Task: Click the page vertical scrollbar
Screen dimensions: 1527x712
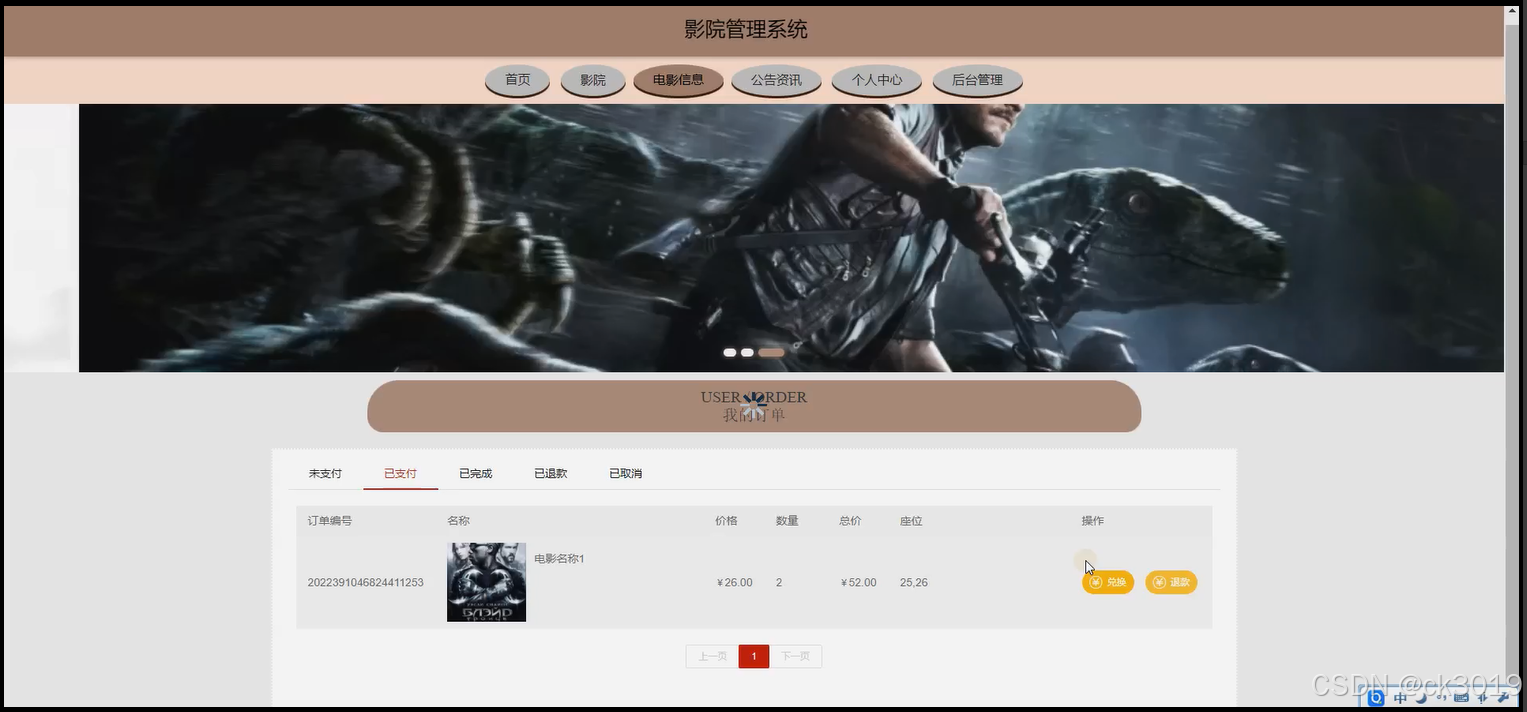Action: click(x=1512, y=356)
